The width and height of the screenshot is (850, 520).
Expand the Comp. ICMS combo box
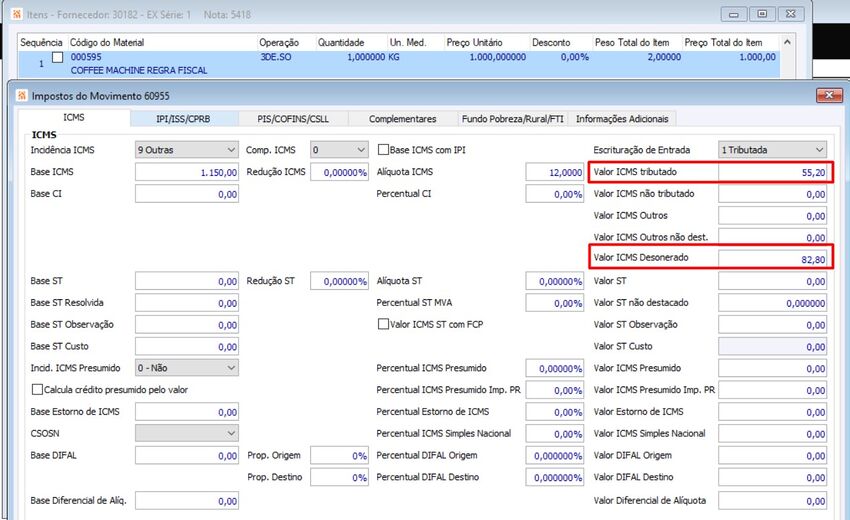(339, 150)
